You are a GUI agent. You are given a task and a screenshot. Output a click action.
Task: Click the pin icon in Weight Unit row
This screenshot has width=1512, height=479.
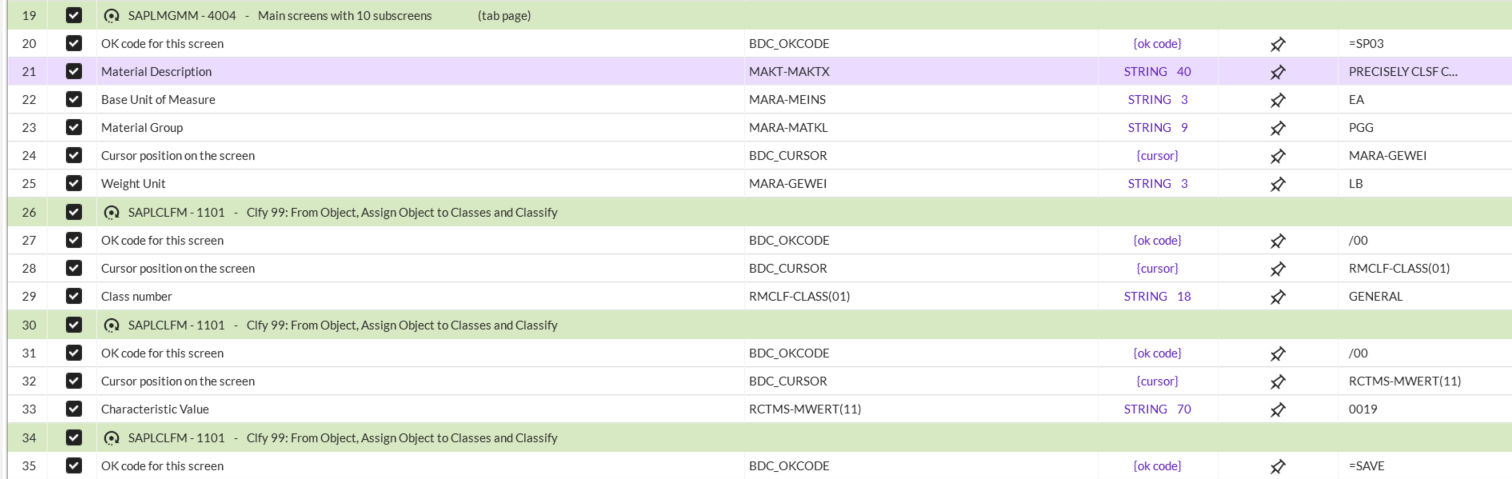(x=1277, y=184)
